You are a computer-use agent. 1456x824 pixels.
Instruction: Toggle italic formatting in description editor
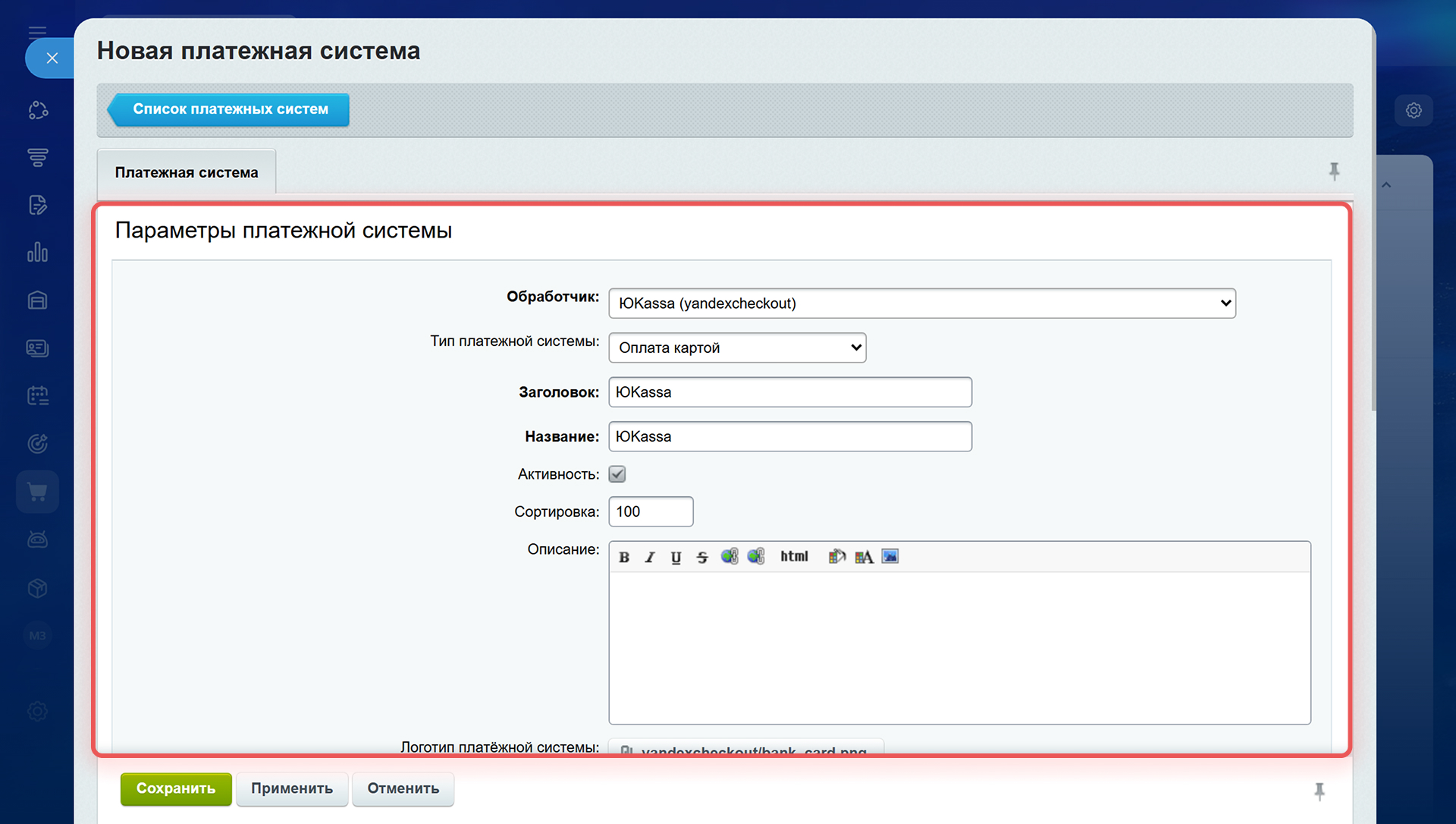(x=650, y=557)
